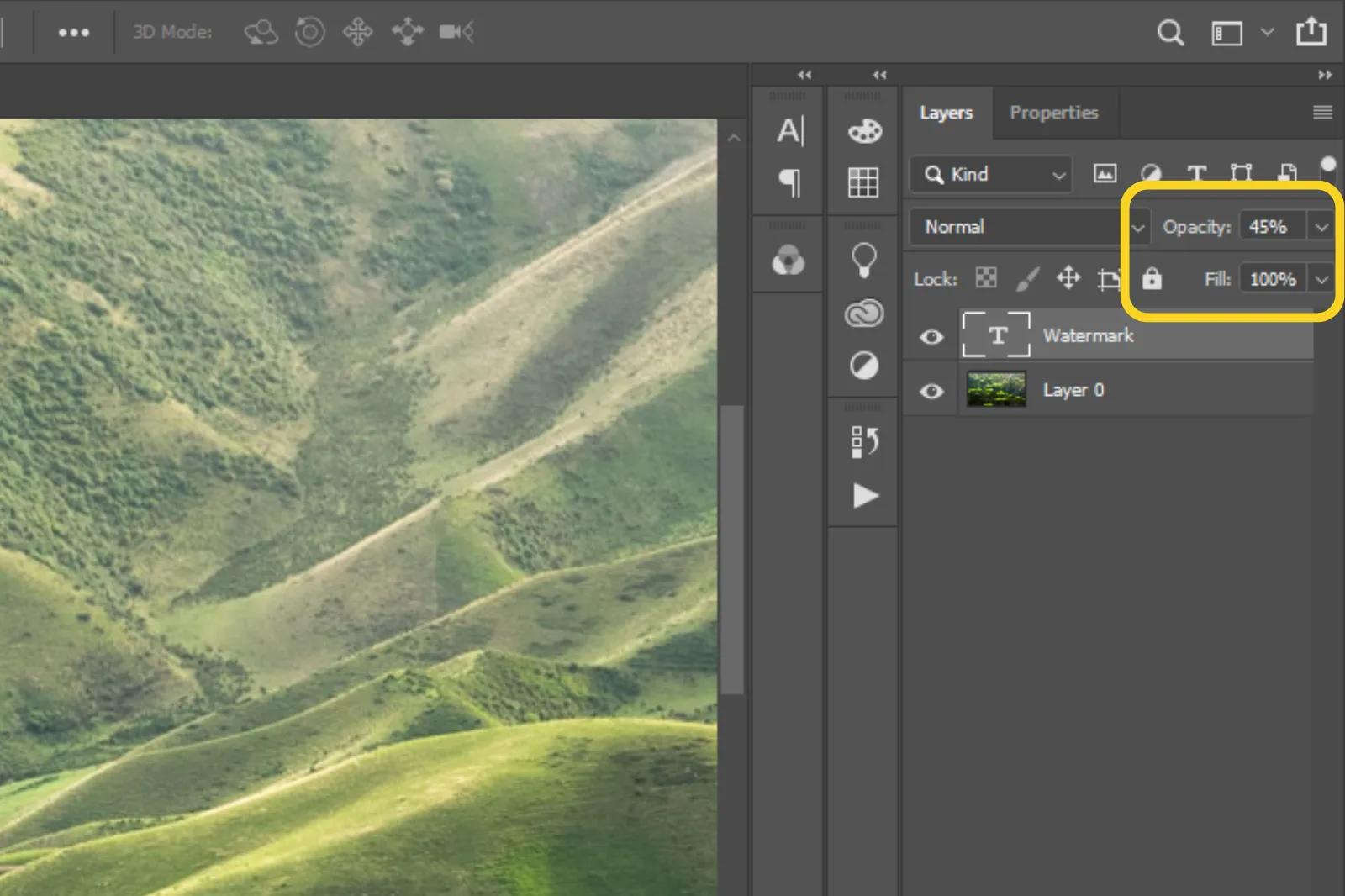Open the Channels panel icon
This screenshot has height=896, width=1345.
click(789, 261)
